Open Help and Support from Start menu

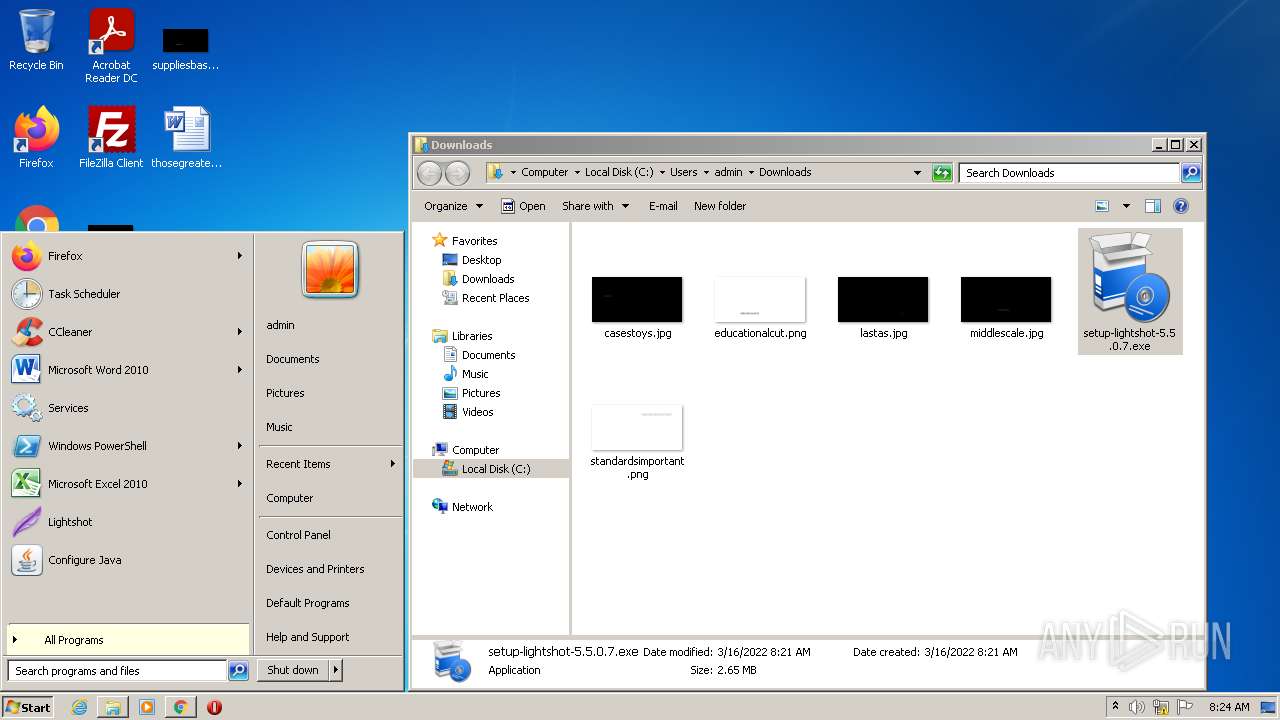pyautogui.click(x=308, y=637)
